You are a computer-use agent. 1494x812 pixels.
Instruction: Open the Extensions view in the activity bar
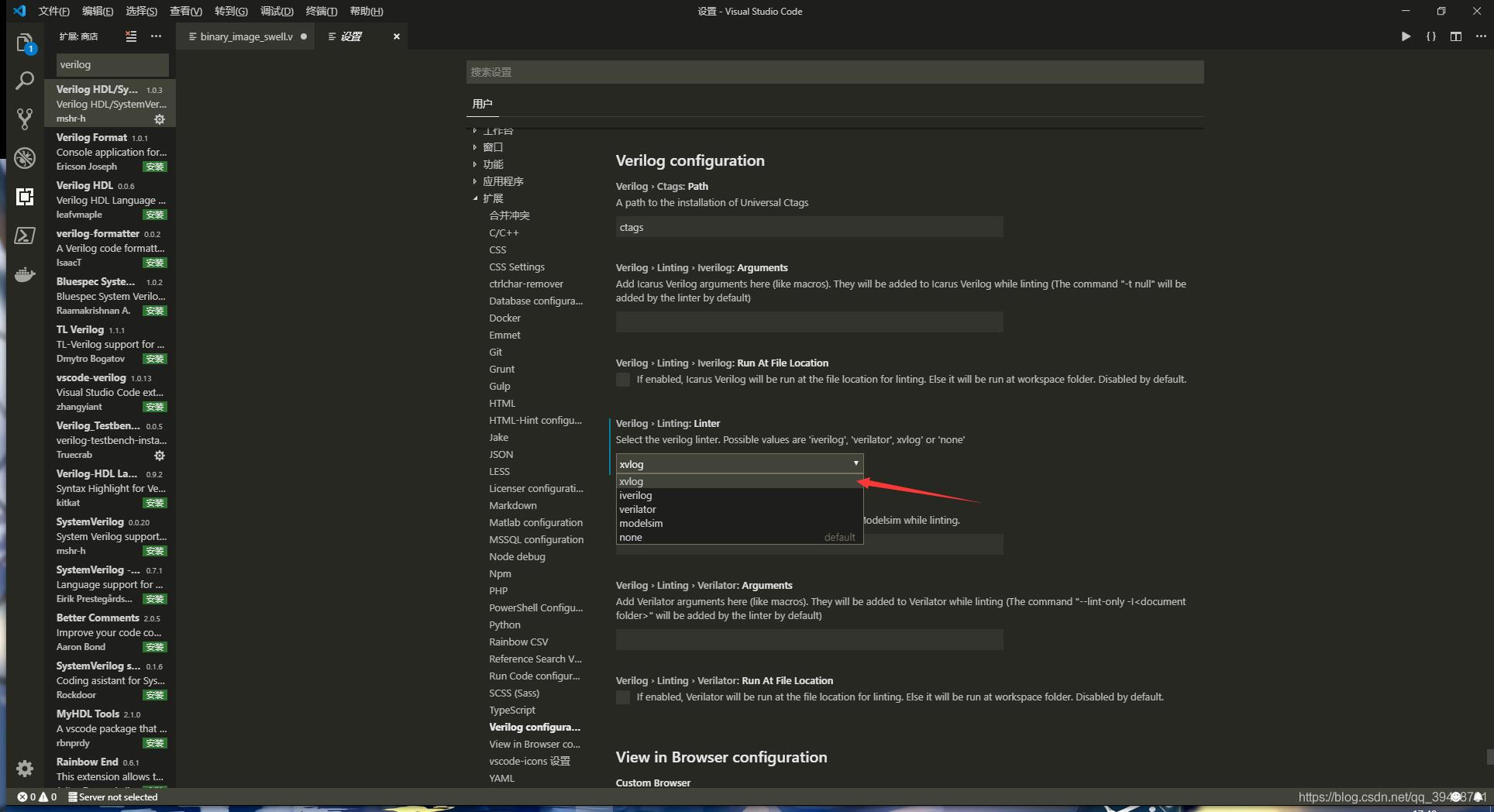tap(24, 197)
